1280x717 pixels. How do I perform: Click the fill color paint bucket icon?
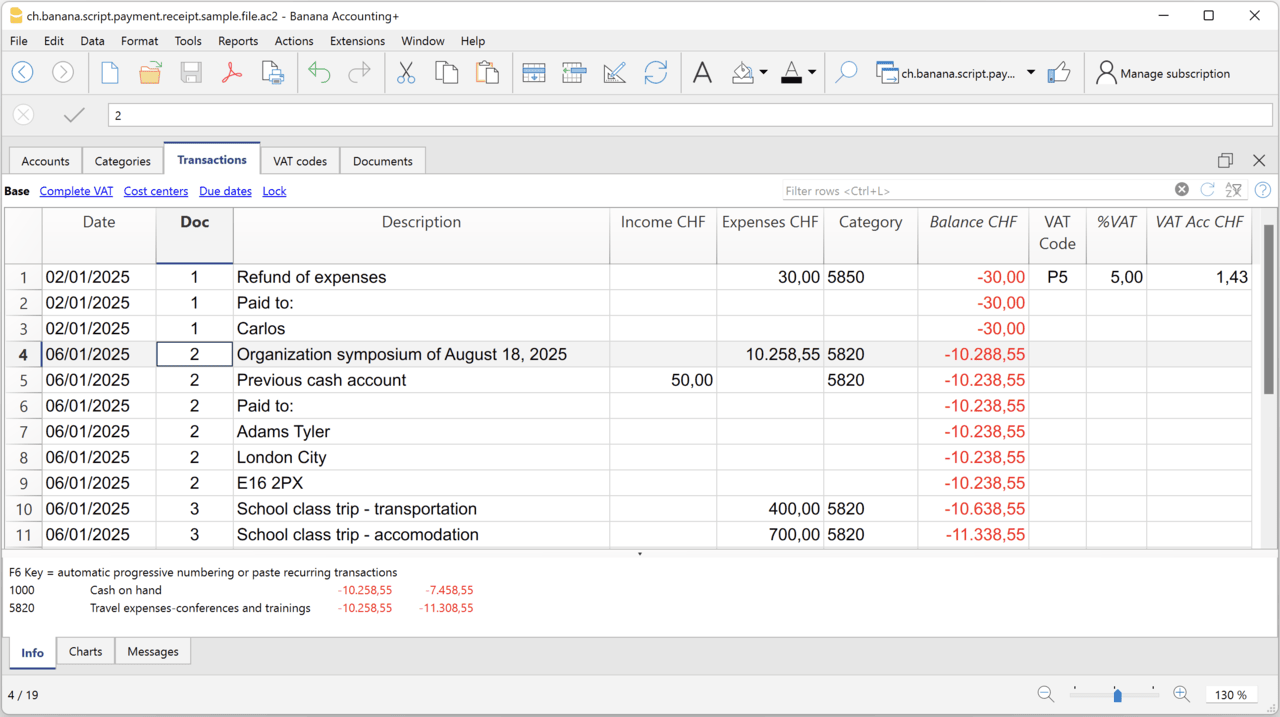[x=743, y=73]
